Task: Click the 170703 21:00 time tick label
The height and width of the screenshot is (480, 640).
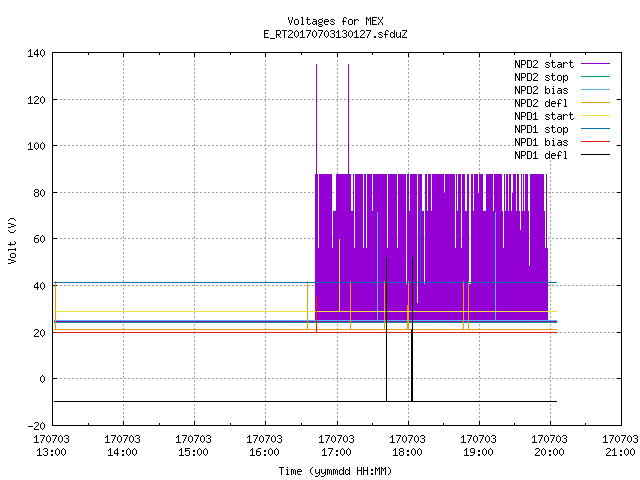Action: pyautogui.click(x=620, y=446)
